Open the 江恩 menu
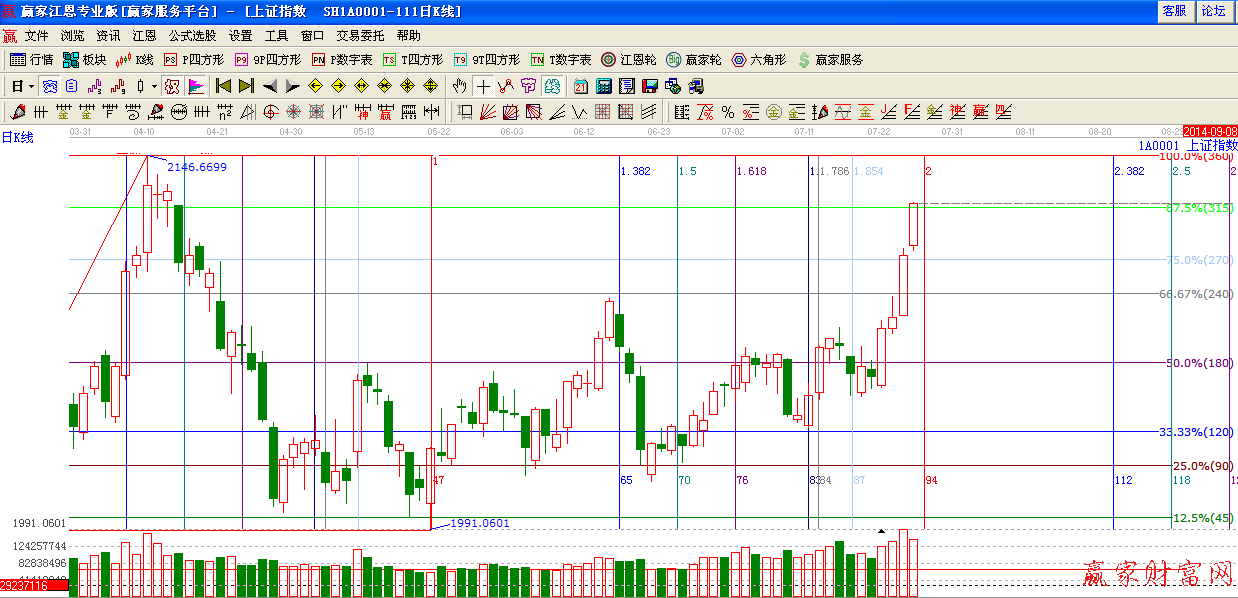The width and height of the screenshot is (1238, 598). pos(144,36)
